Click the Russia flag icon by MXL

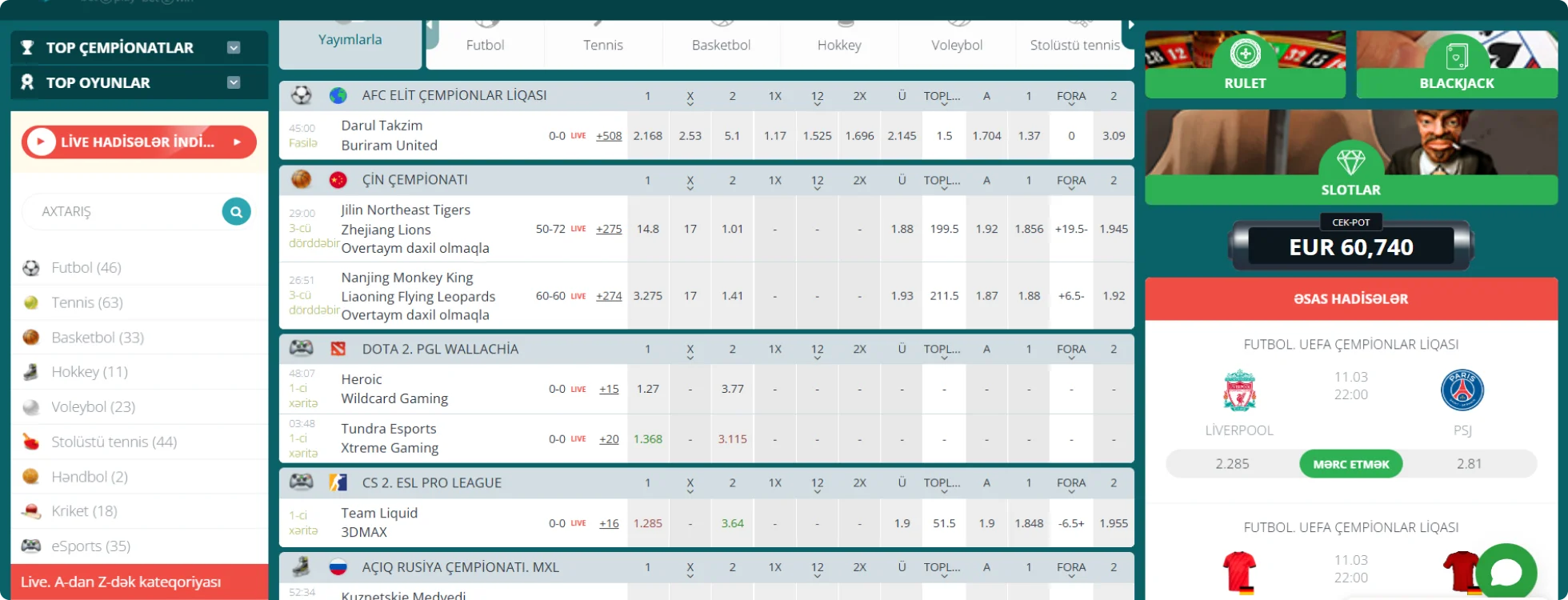tap(338, 567)
